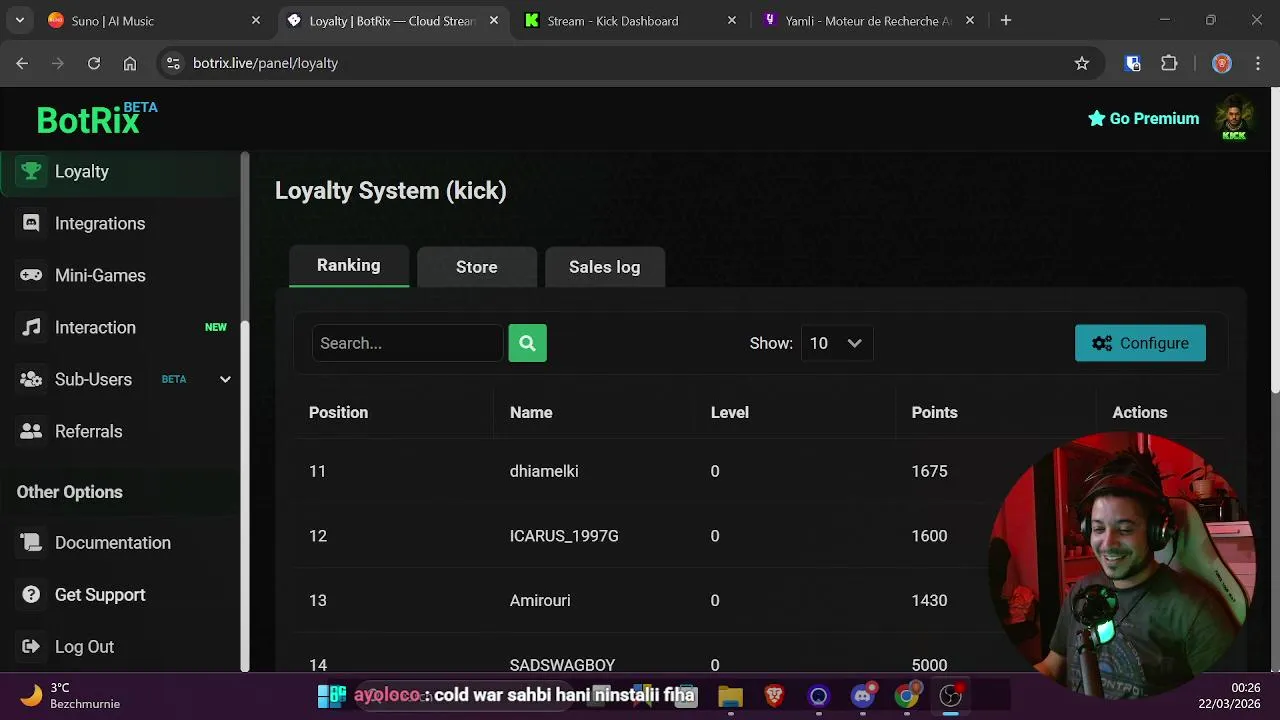This screenshot has width=1280, height=720.
Task: Click the page vertical scrollbar
Action: [1275, 240]
